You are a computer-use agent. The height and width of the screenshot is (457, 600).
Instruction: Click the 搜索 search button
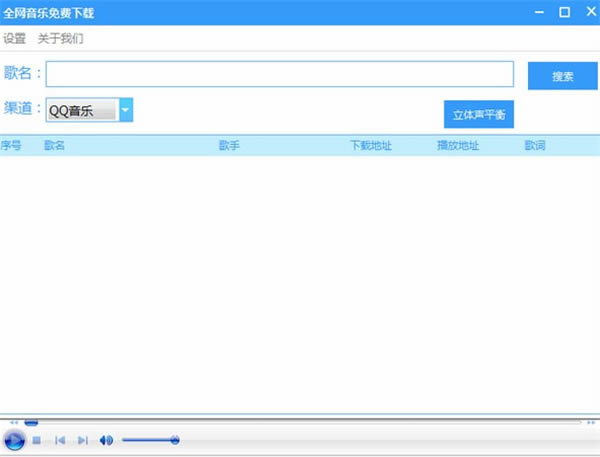(562, 75)
